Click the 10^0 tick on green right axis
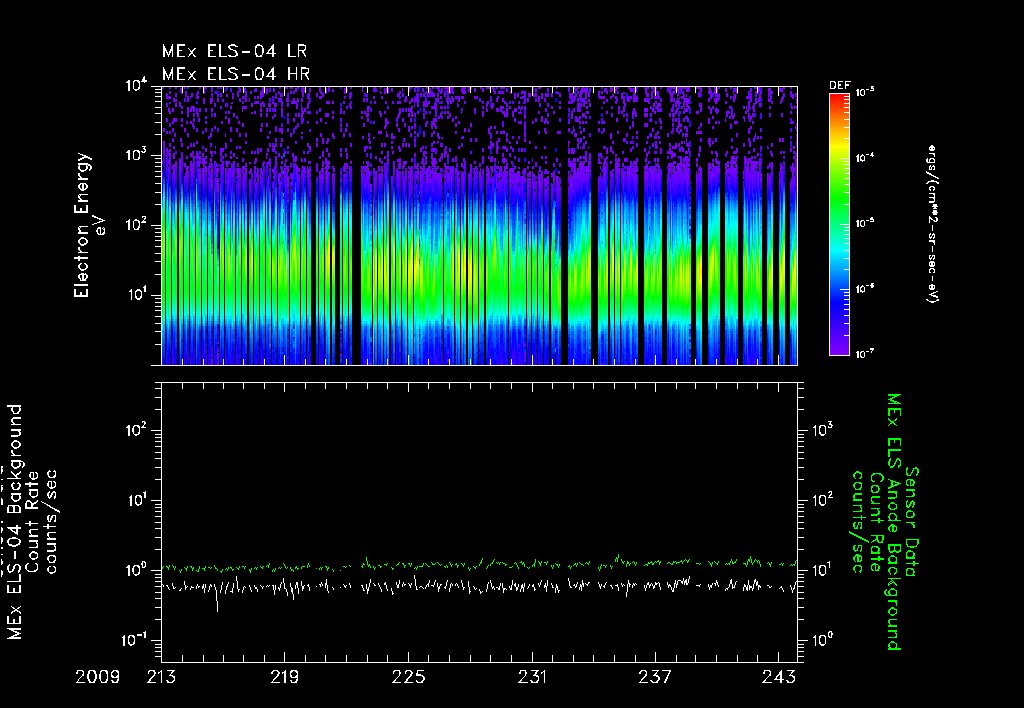The width and height of the screenshot is (1024, 708). click(822, 640)
